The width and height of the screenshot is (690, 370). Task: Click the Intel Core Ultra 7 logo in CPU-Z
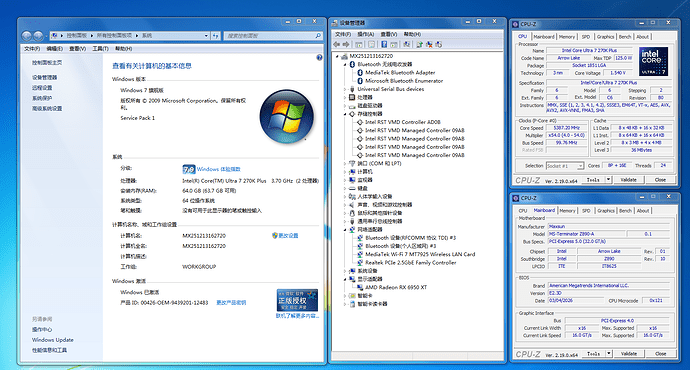tap(653, 62)
